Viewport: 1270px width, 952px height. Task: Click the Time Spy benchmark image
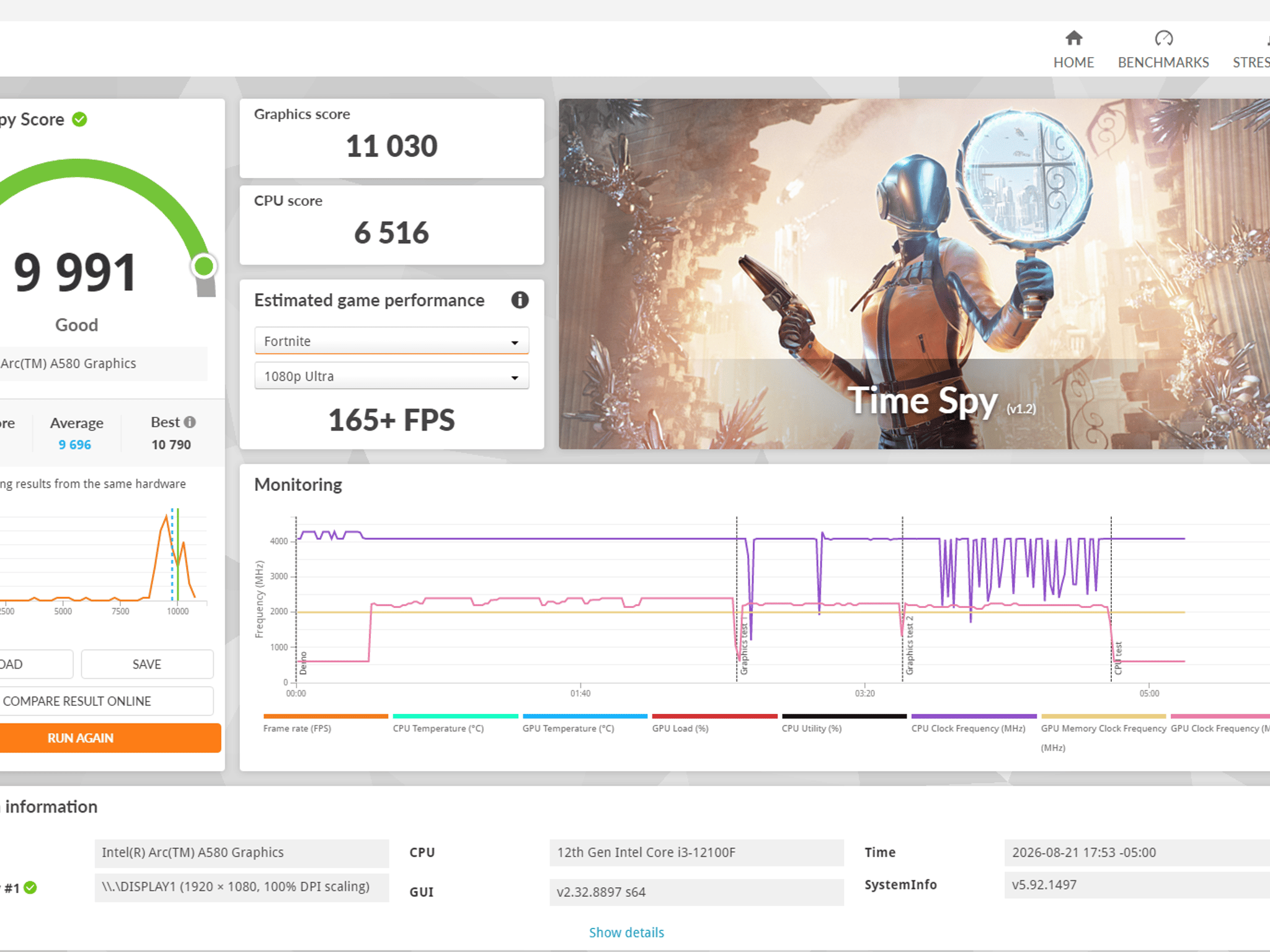(x=914, y=274)
